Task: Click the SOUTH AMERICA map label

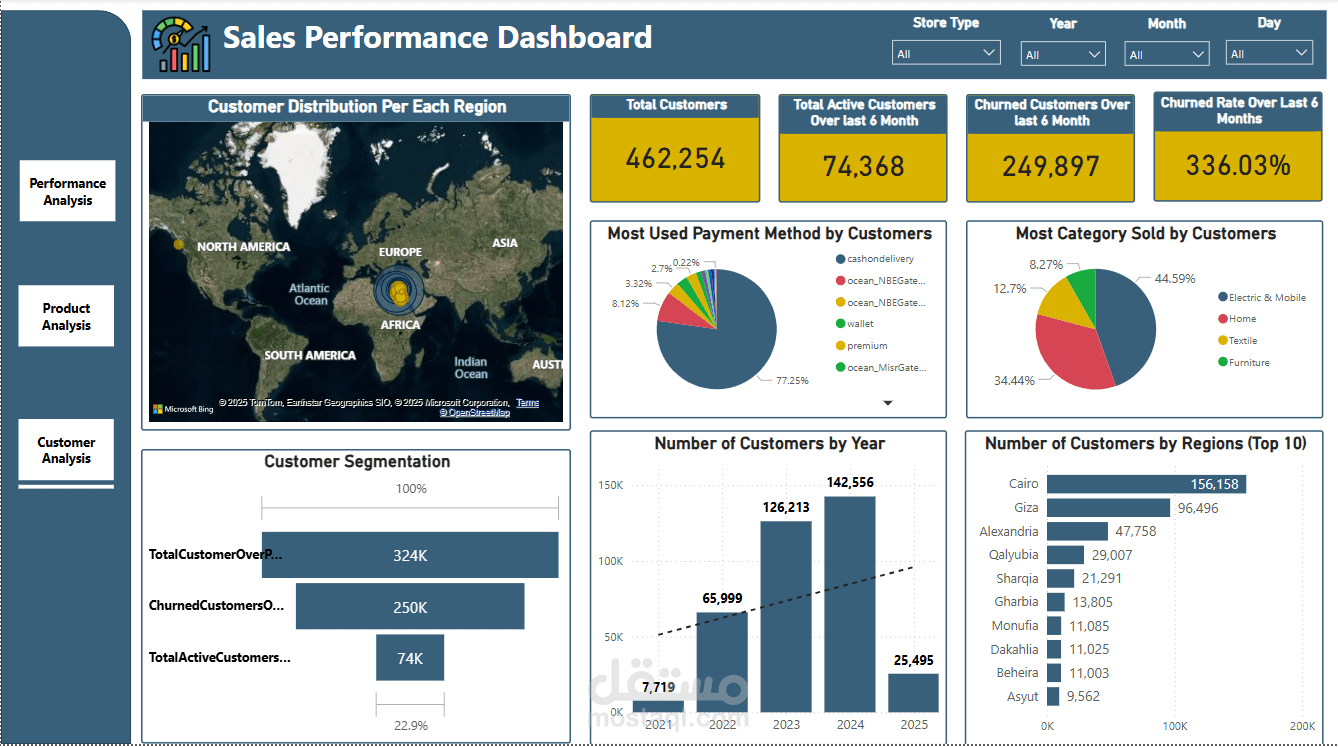Action: (x=310, y=356)
